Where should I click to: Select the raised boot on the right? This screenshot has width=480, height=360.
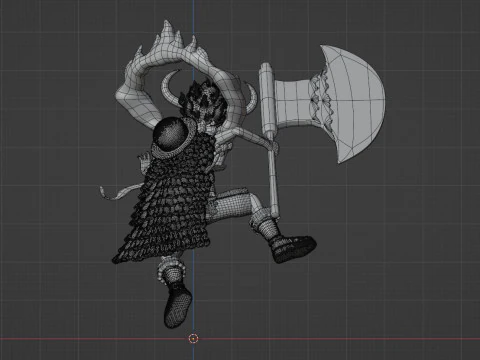(x=292, y=248)
